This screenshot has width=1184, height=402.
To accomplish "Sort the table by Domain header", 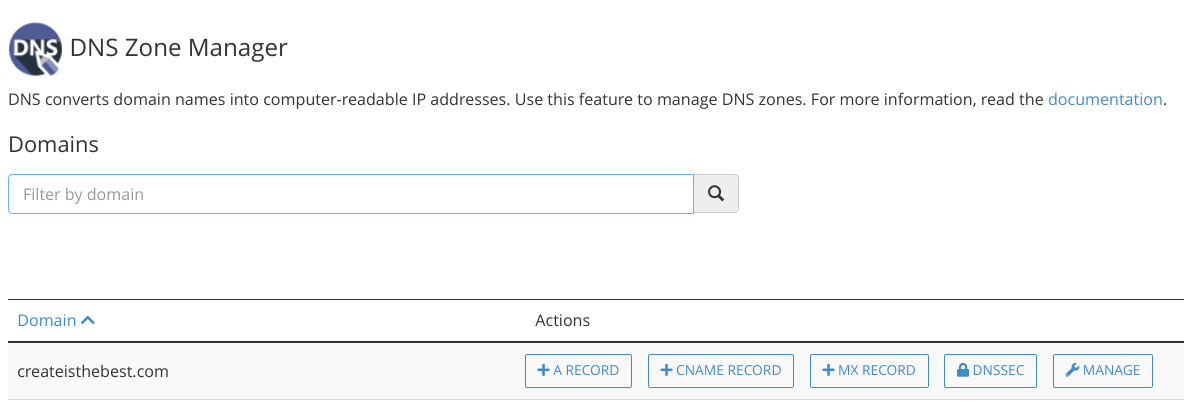I will coord(47,321).
